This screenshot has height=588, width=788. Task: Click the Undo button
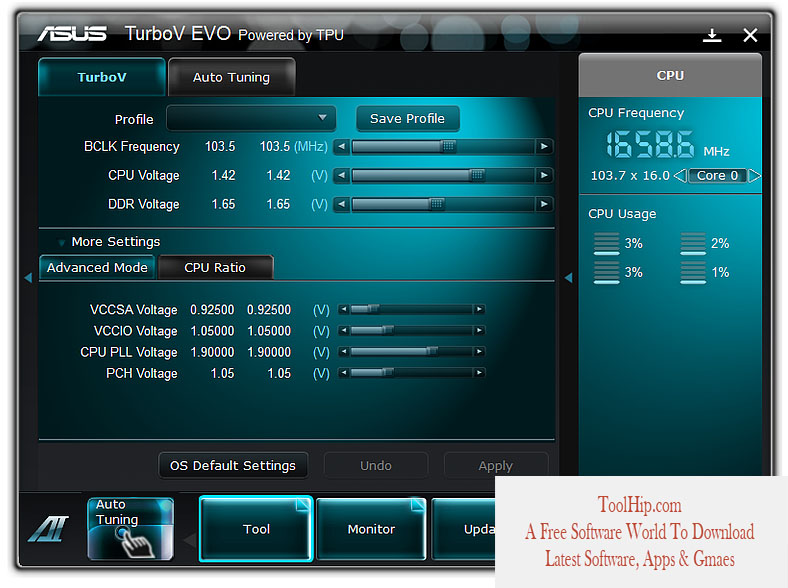point(376,465)
